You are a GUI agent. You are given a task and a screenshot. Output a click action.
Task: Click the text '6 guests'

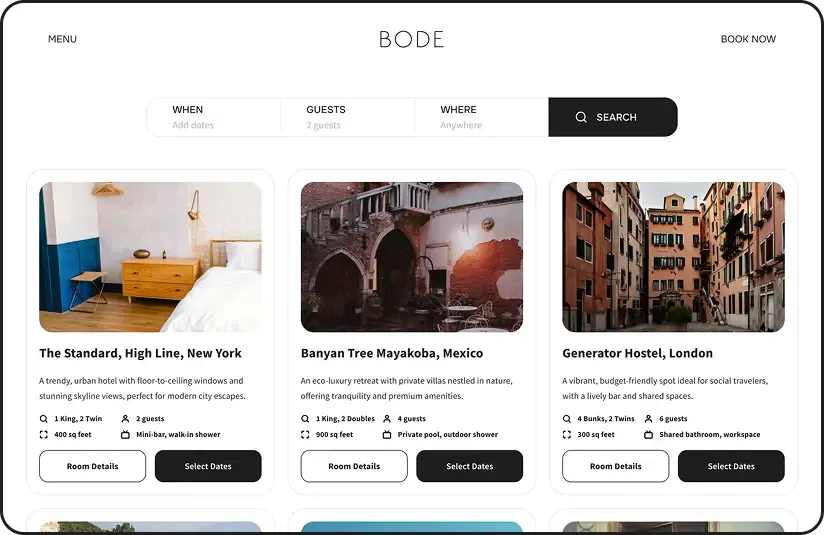673,419
